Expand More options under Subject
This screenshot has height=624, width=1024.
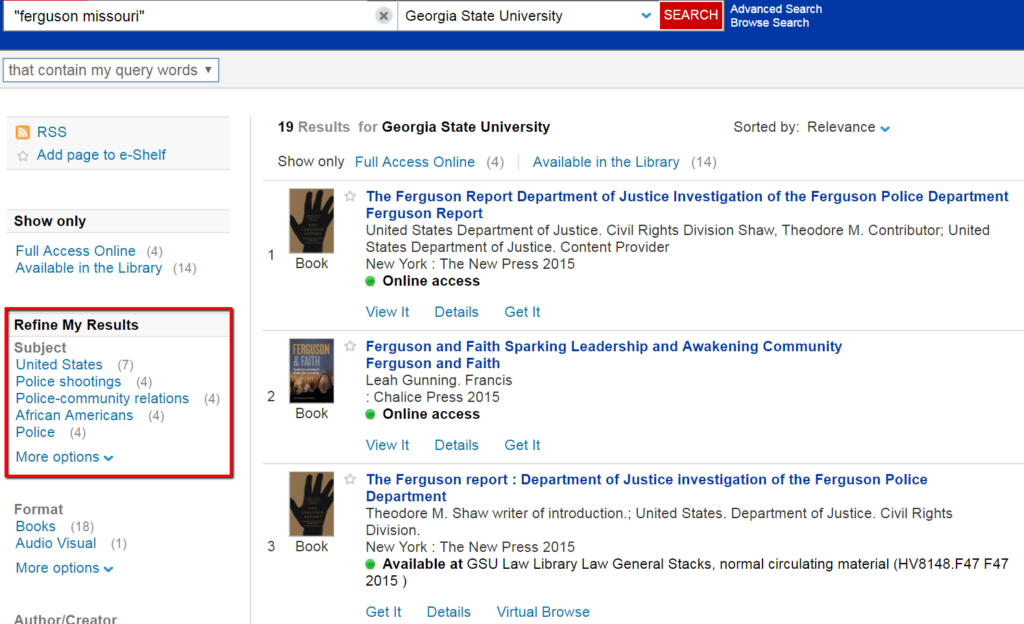point(64,457)
